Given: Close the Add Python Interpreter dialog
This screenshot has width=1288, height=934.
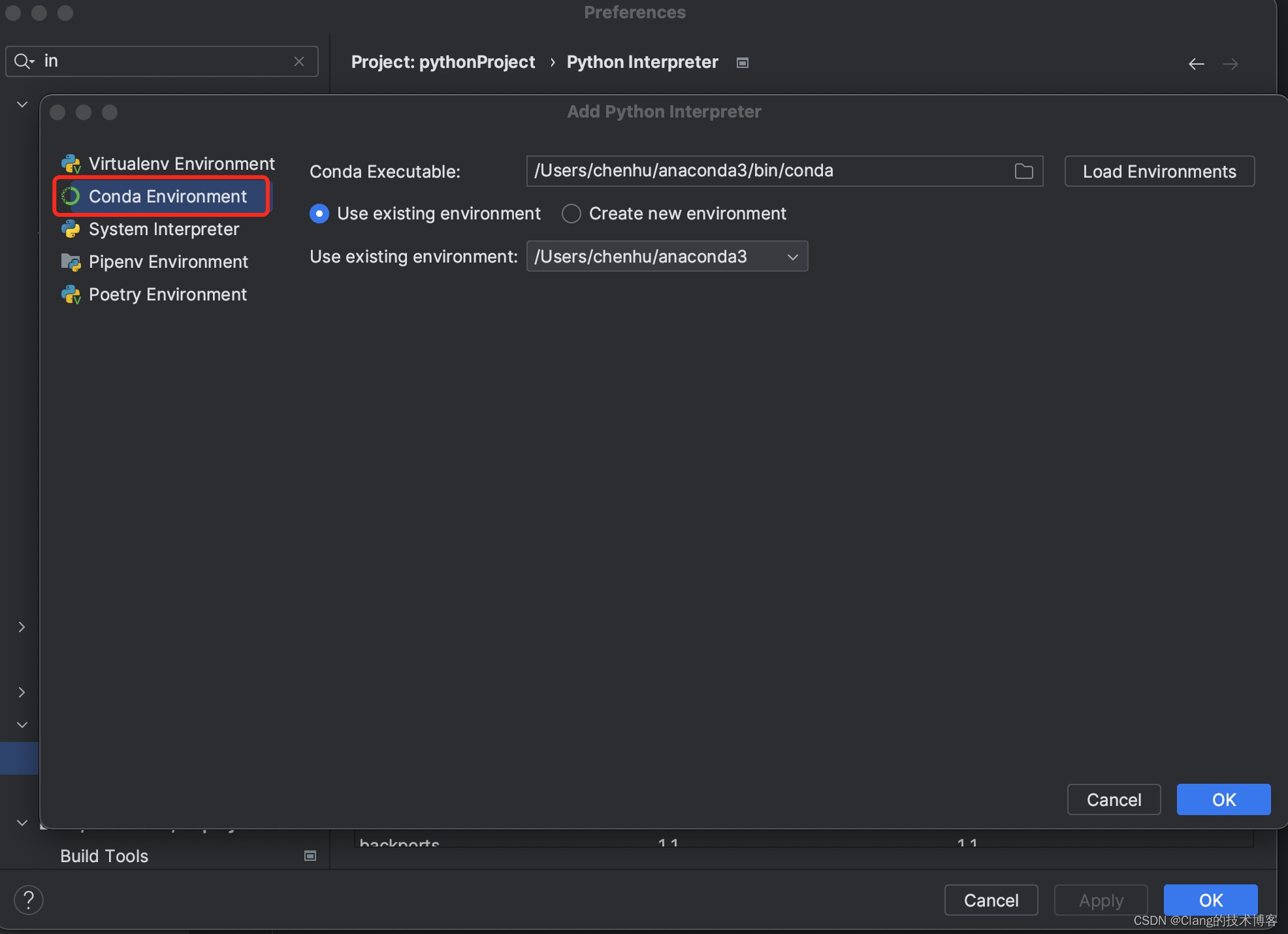Looking at the screenshot, I should click(57, 112).
